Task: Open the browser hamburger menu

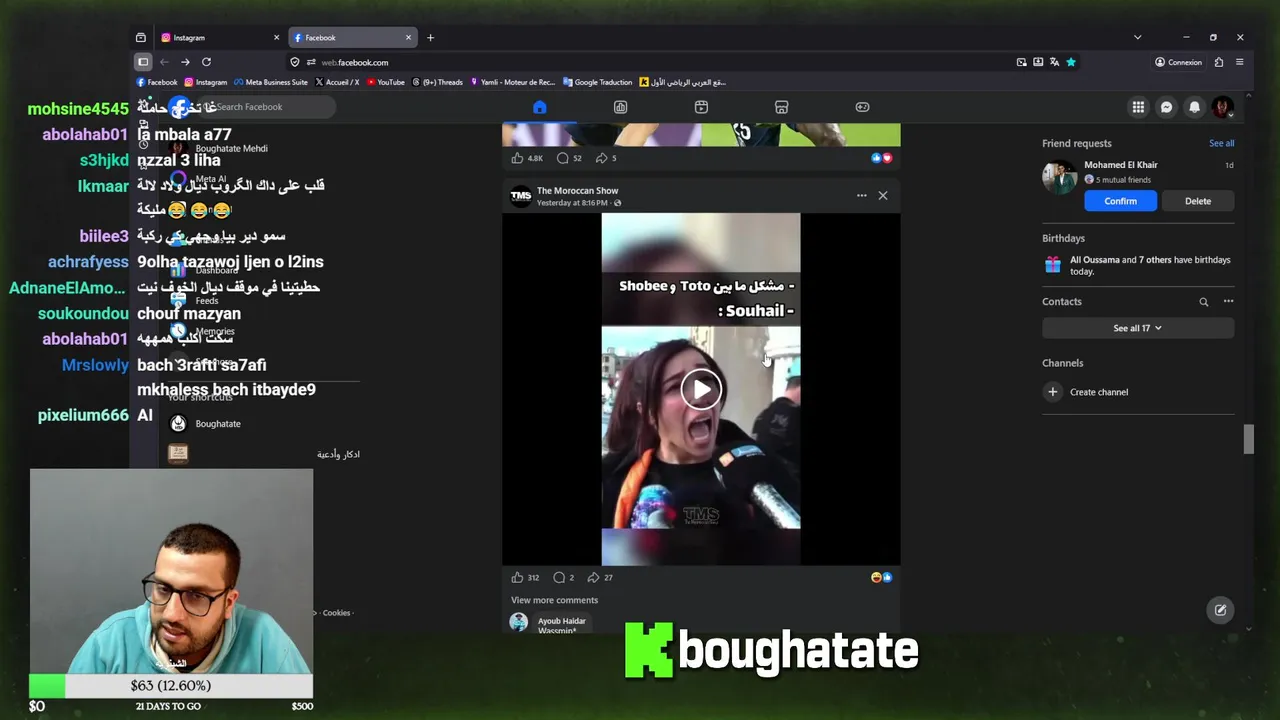Action: (x=1240, y=62)
